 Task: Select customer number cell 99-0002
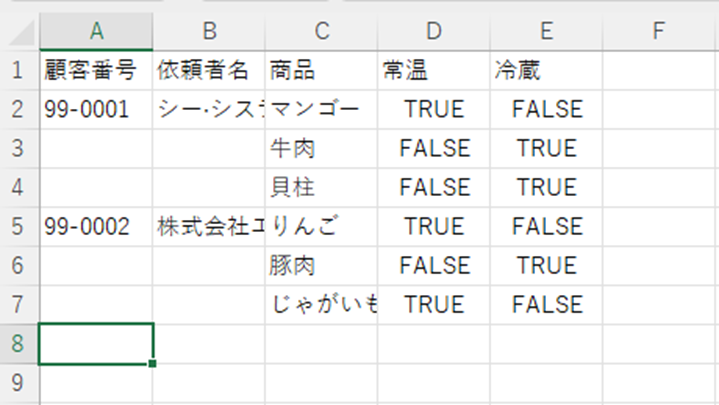pos(96,226)
